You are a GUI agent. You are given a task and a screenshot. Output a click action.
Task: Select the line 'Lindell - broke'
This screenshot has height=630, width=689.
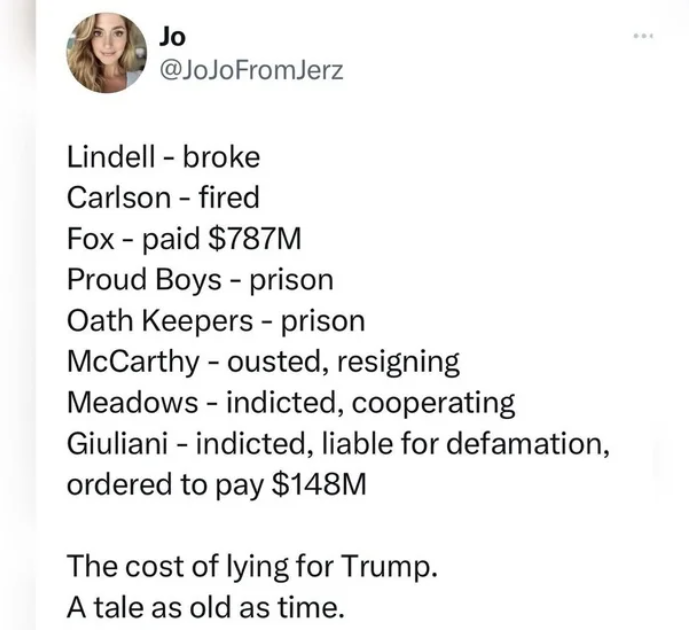tap(163, 157)
